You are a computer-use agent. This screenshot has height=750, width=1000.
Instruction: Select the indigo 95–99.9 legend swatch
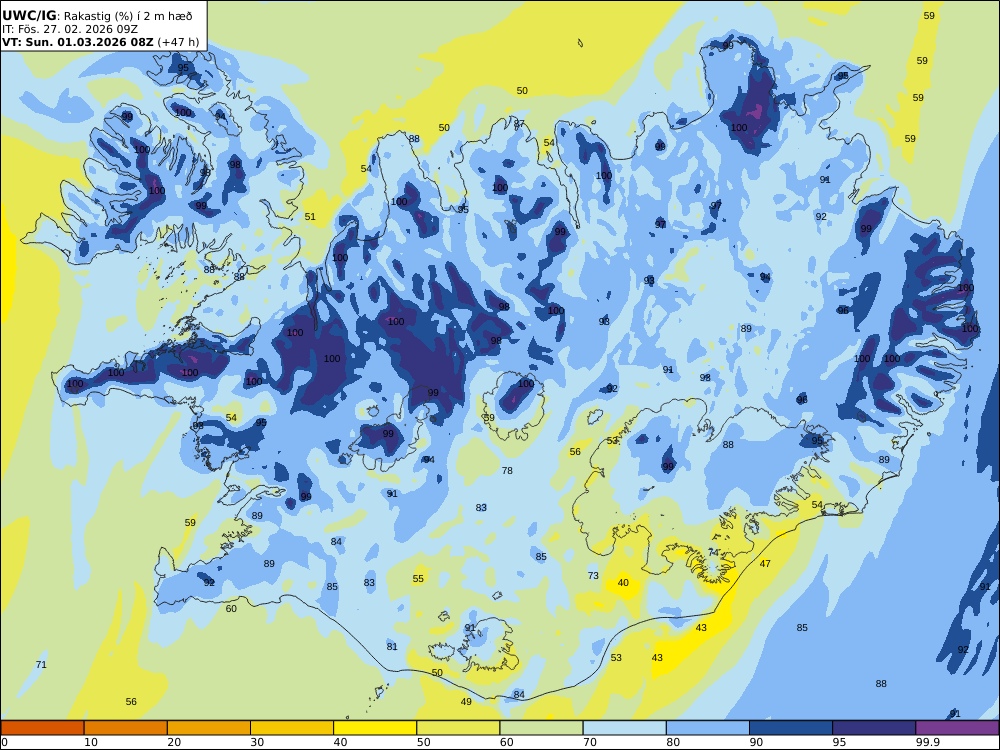tap(874, 728)
